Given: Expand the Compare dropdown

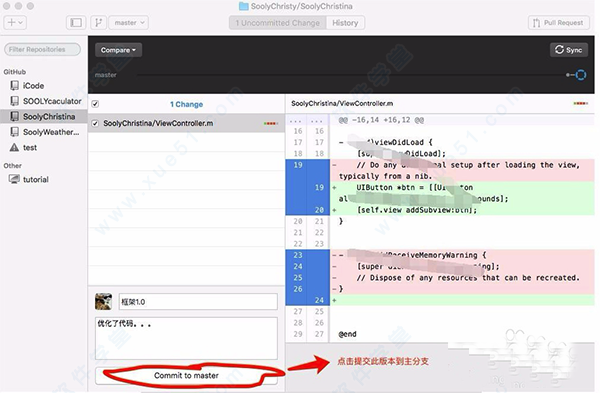Looking at the screenshot, I should [x=118, y=50].
